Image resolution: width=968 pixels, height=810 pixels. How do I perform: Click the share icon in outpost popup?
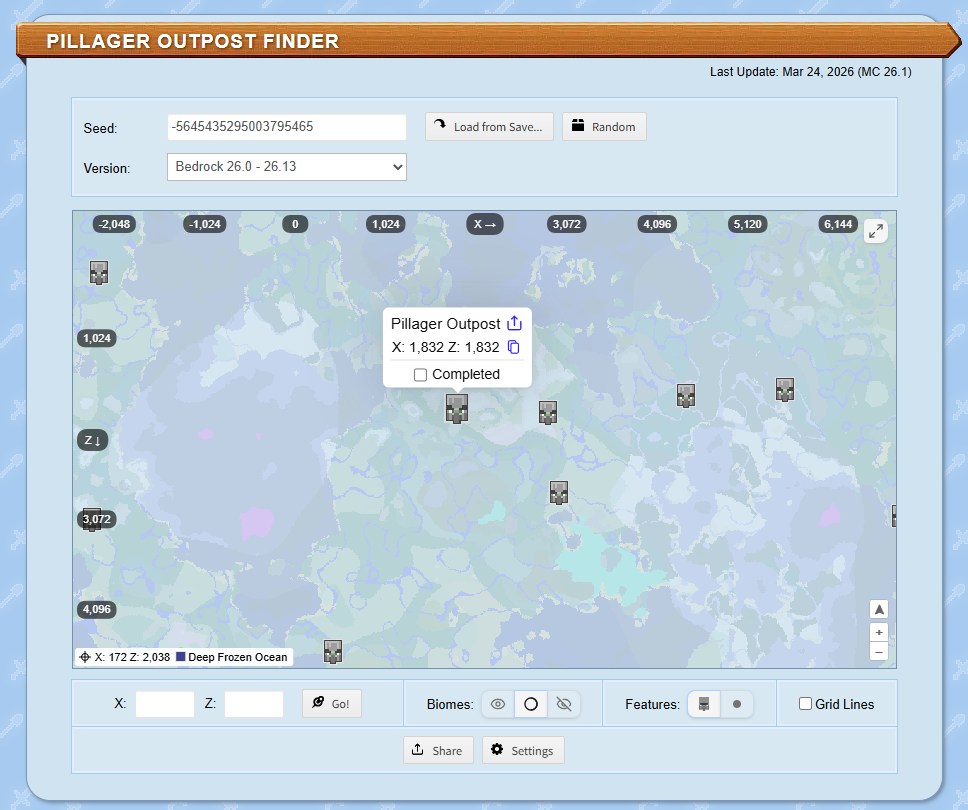514,324
